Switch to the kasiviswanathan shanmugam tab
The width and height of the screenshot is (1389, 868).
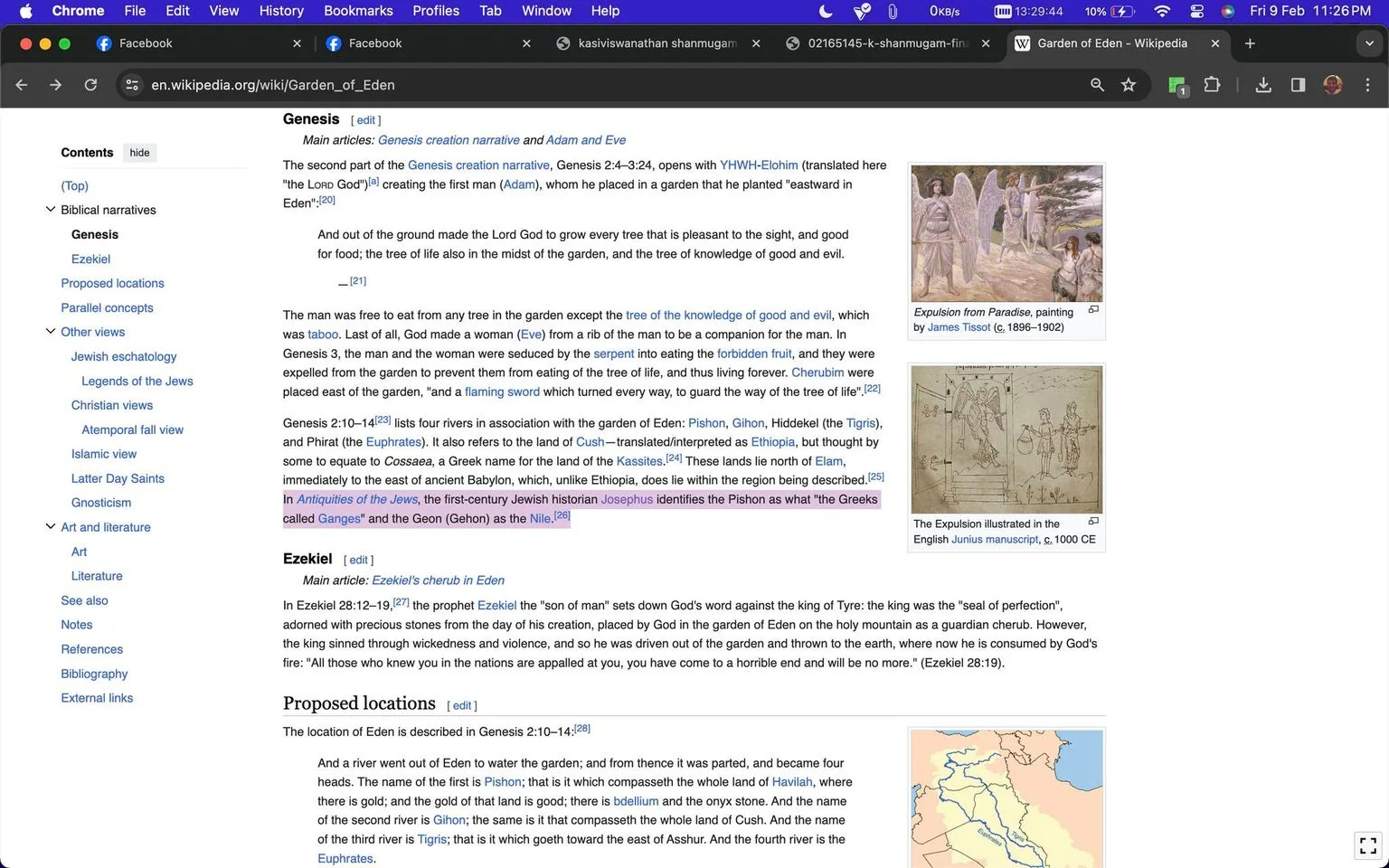[x=657, y=43]
